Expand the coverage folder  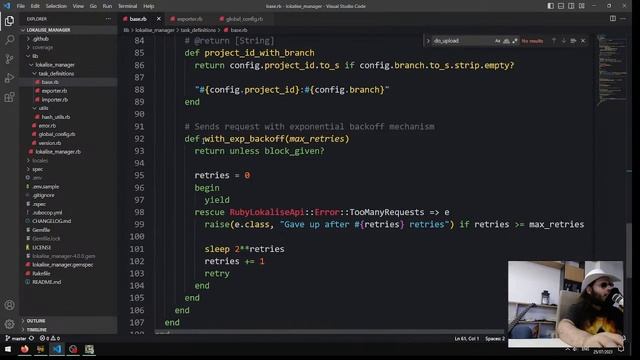(x=42, y=47)
